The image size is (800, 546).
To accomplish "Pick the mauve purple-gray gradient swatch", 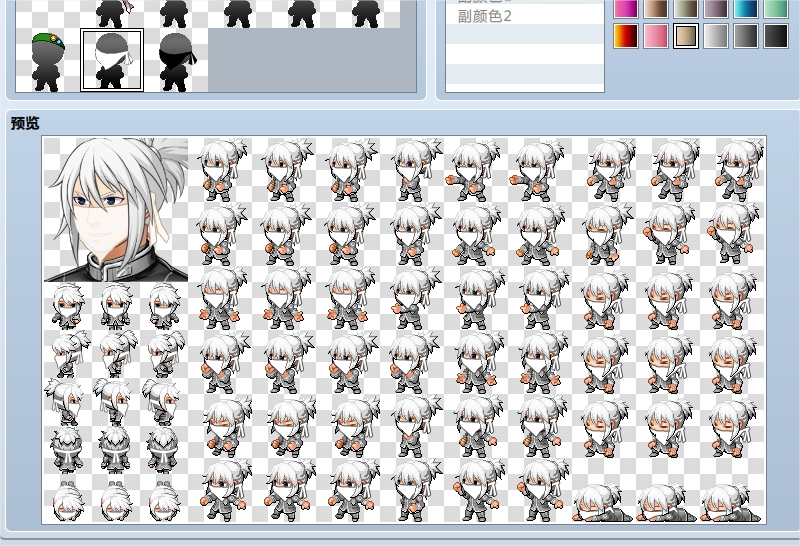I will (716, 8).
